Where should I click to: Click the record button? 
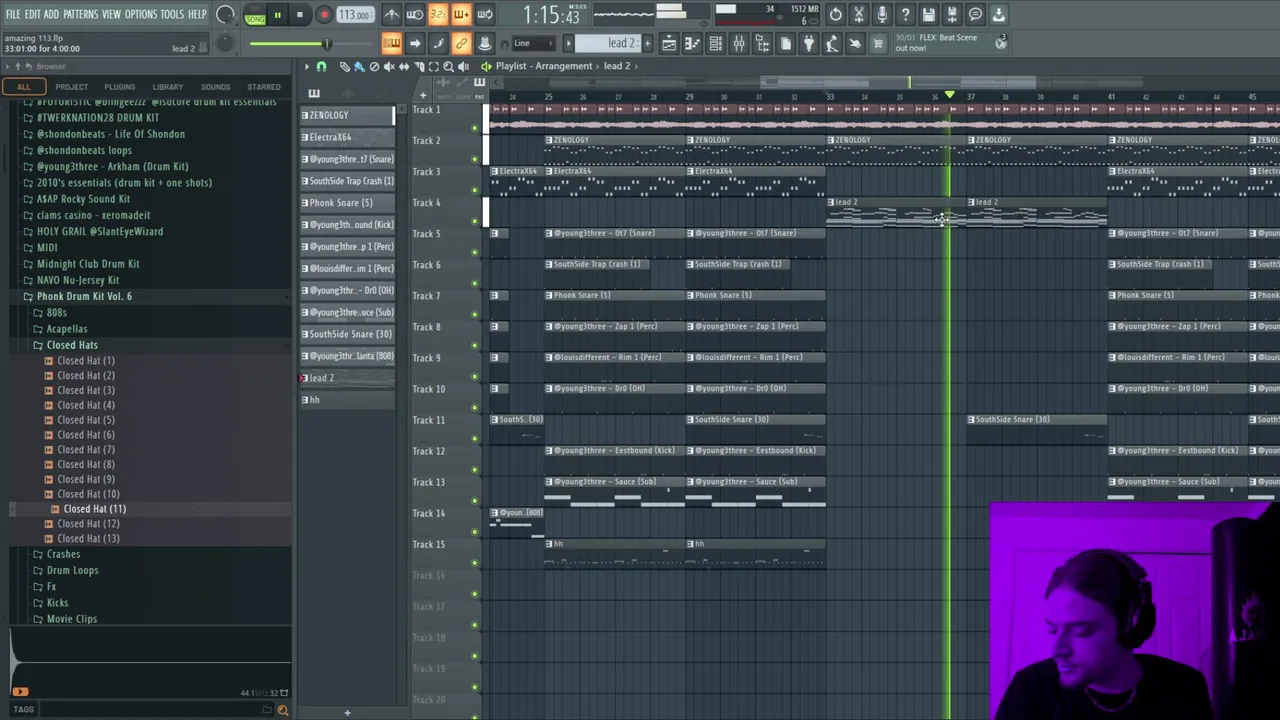click(x=324, y=15)
